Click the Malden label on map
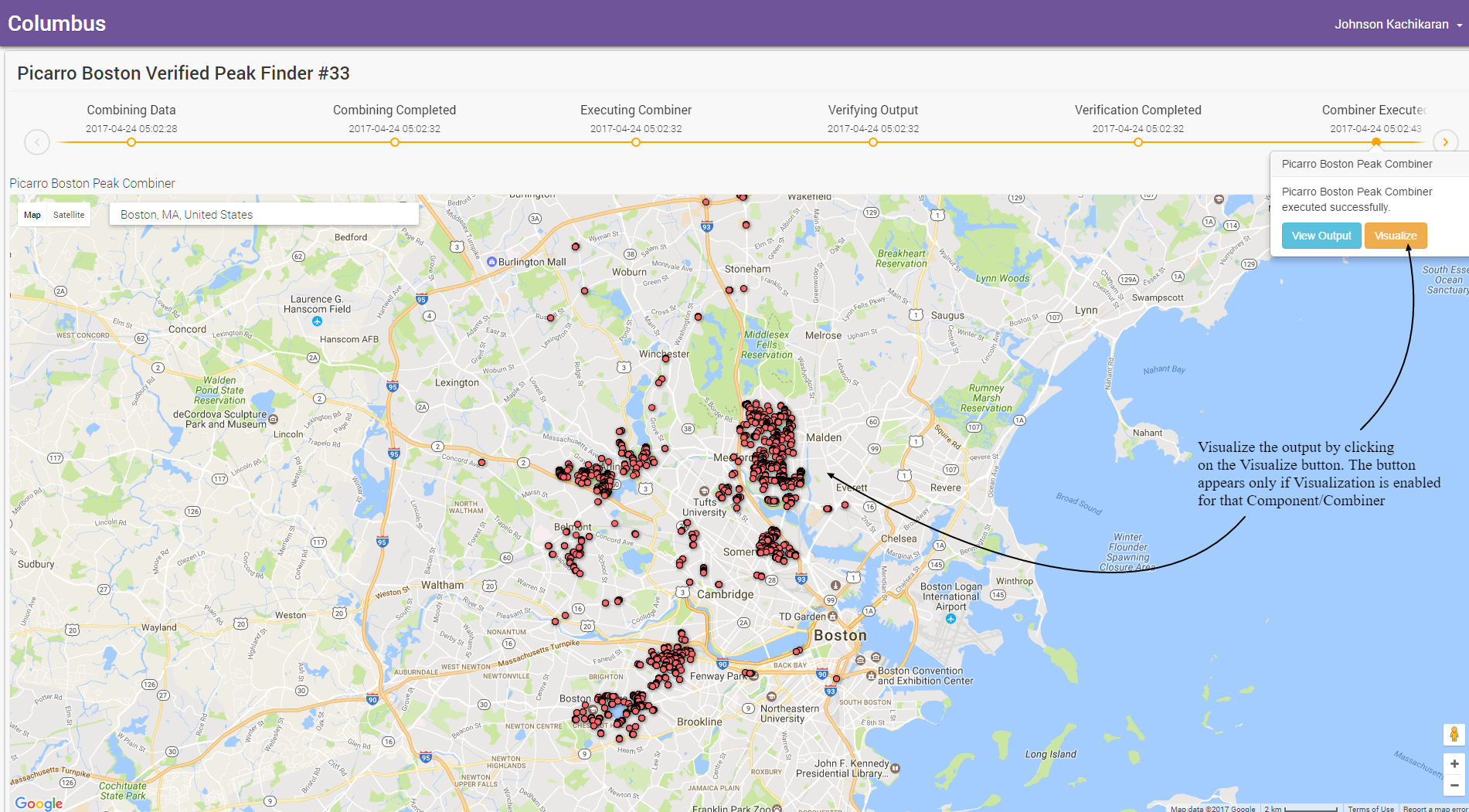 (824, 437)
